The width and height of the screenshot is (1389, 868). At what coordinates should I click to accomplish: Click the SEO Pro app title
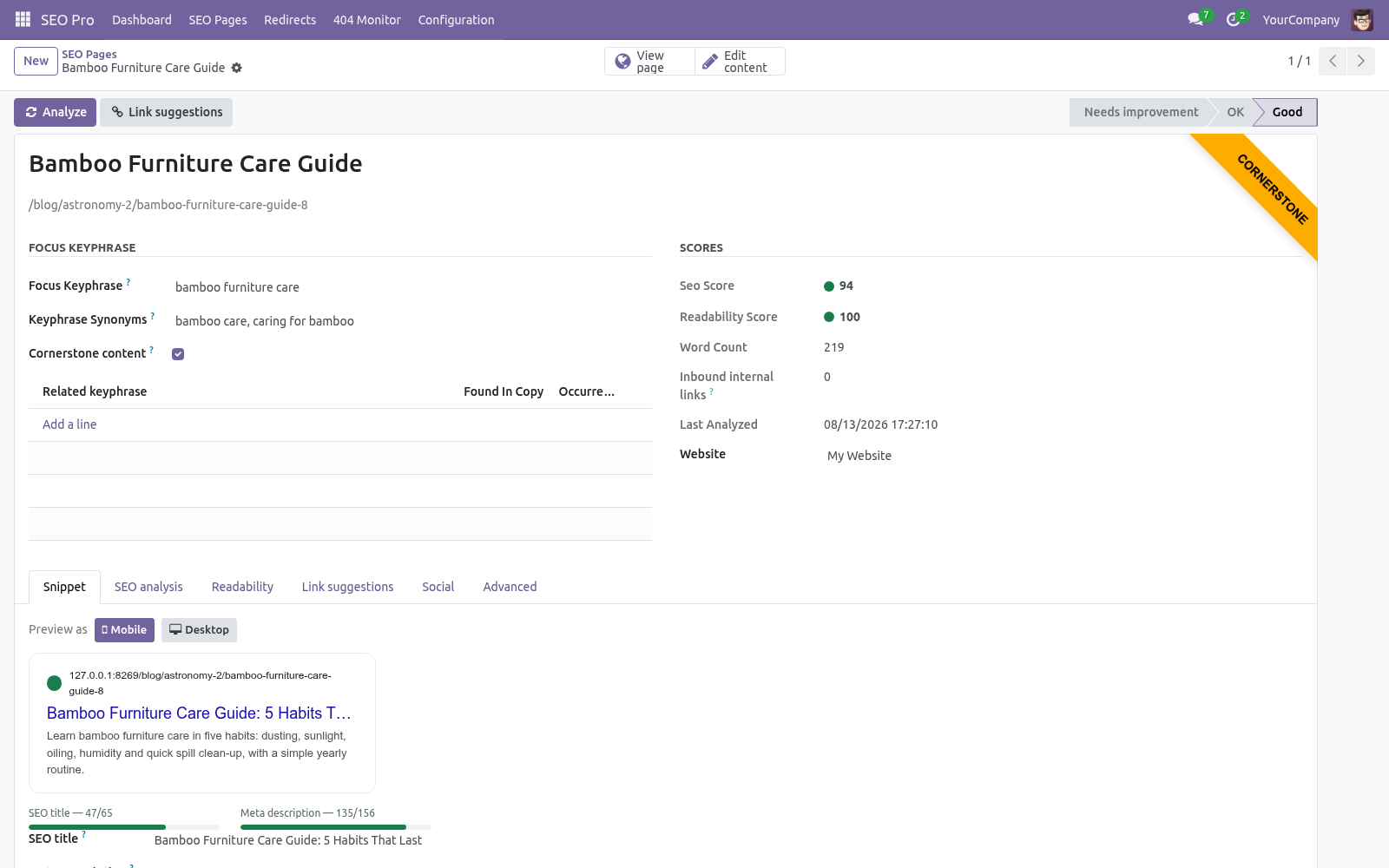68,19
